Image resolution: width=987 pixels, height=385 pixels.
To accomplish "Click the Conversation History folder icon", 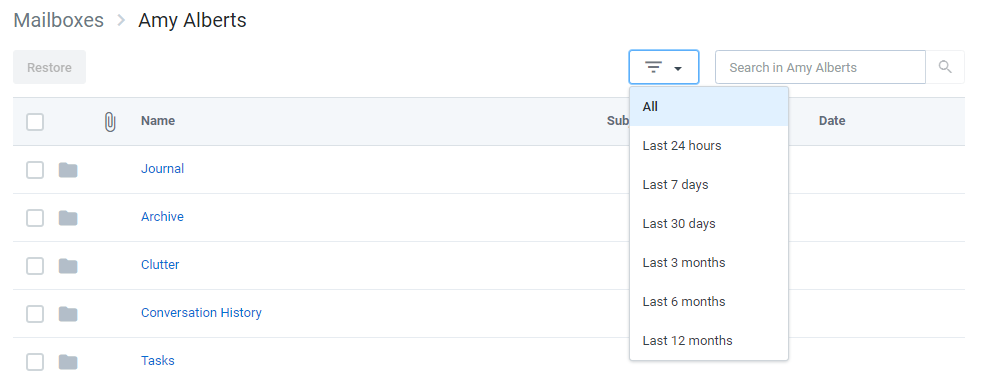I will (68, 314).
